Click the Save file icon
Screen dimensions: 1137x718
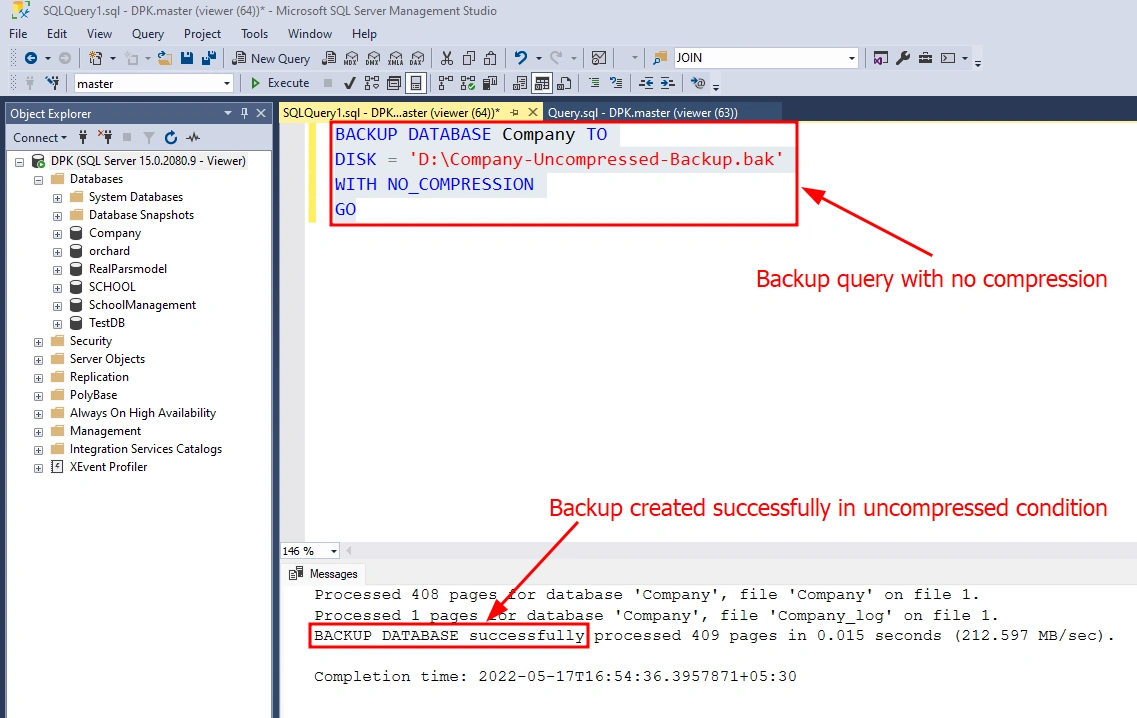(186, 58)
